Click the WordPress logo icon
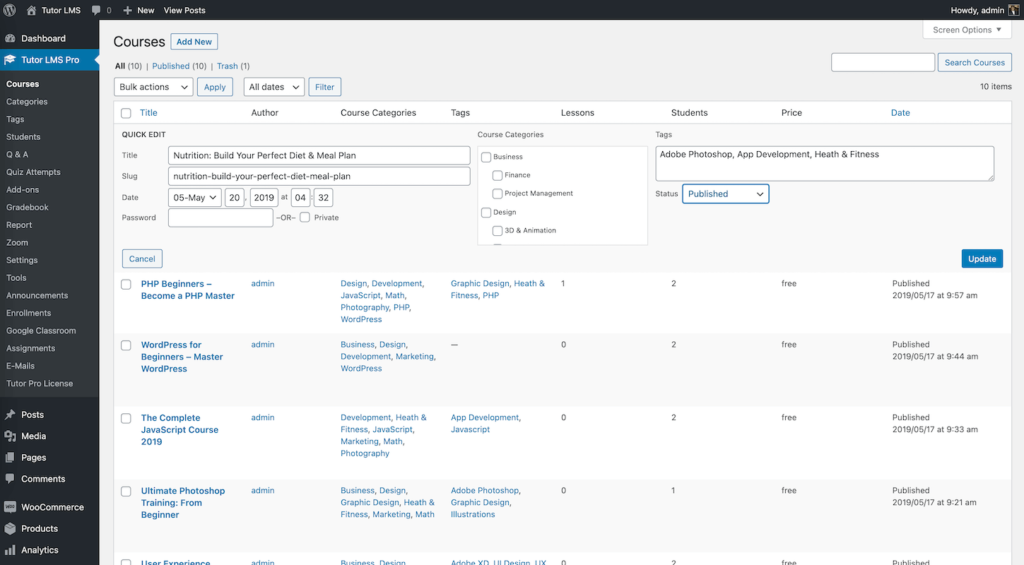Screen dimensions: 1024x565 (x=10, y=10)
